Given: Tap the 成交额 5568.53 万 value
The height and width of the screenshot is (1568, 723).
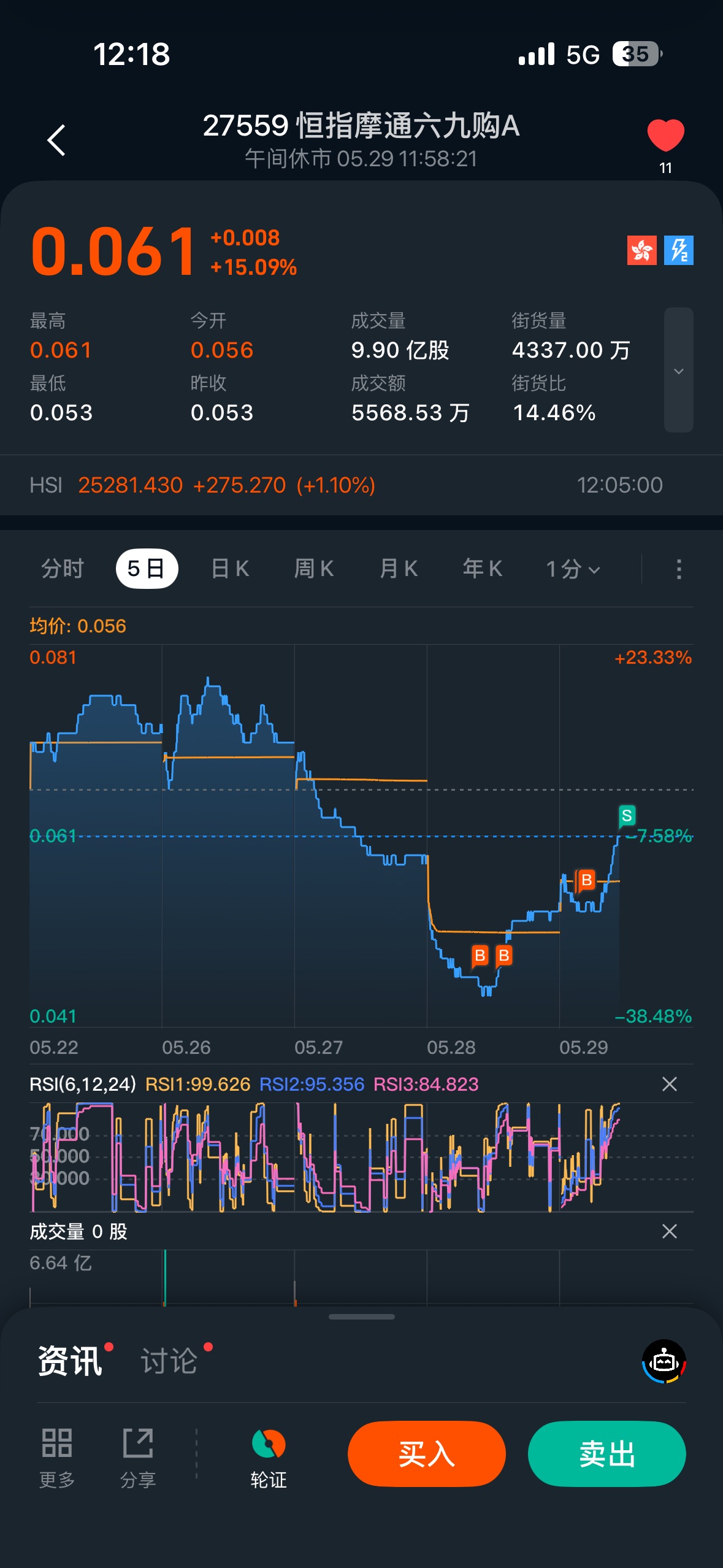Looking at the screenshot, I should [x=410, y=413].
